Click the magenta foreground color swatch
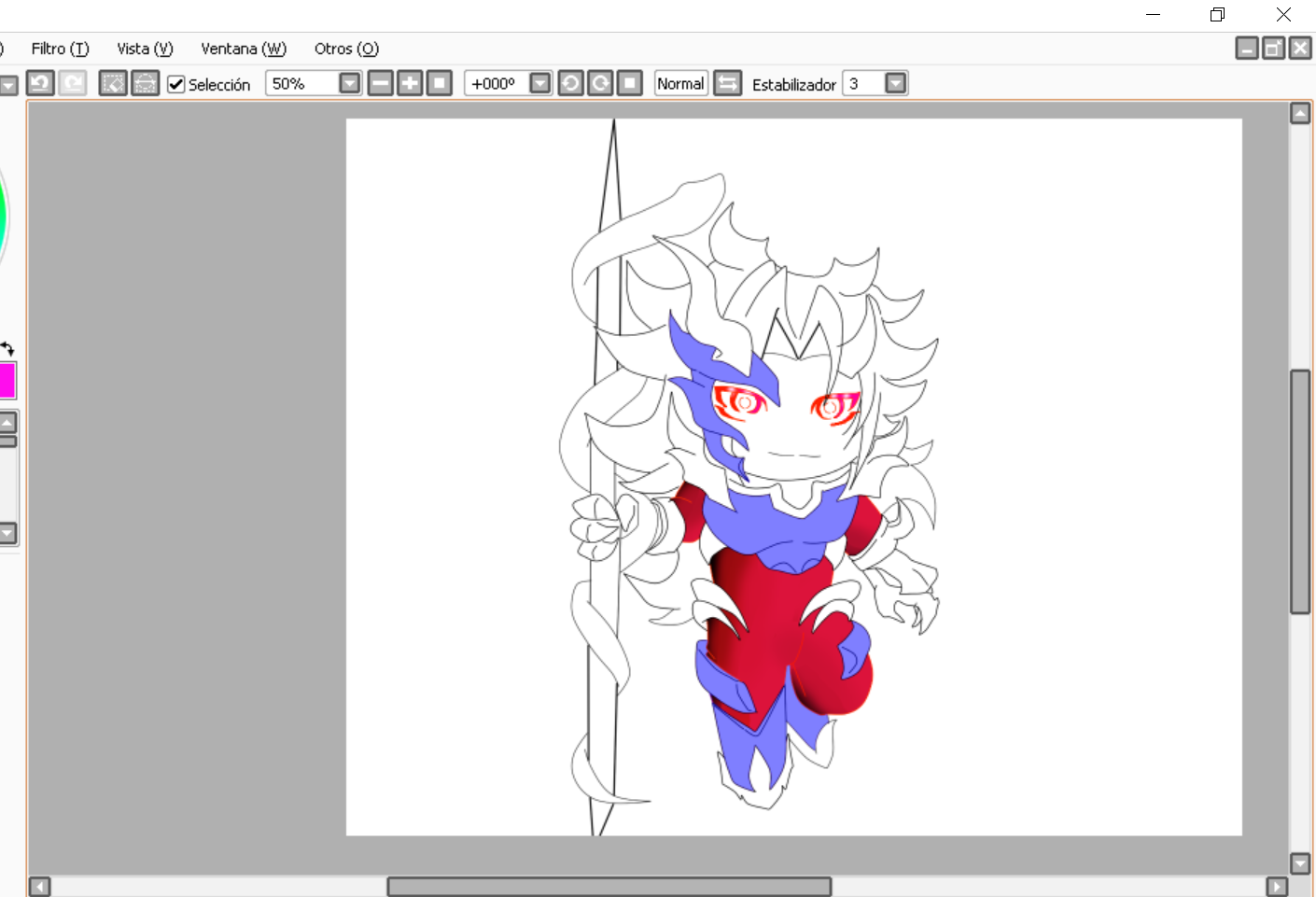The height and width of the screenshot is (897, 1316). pos(7,381)
